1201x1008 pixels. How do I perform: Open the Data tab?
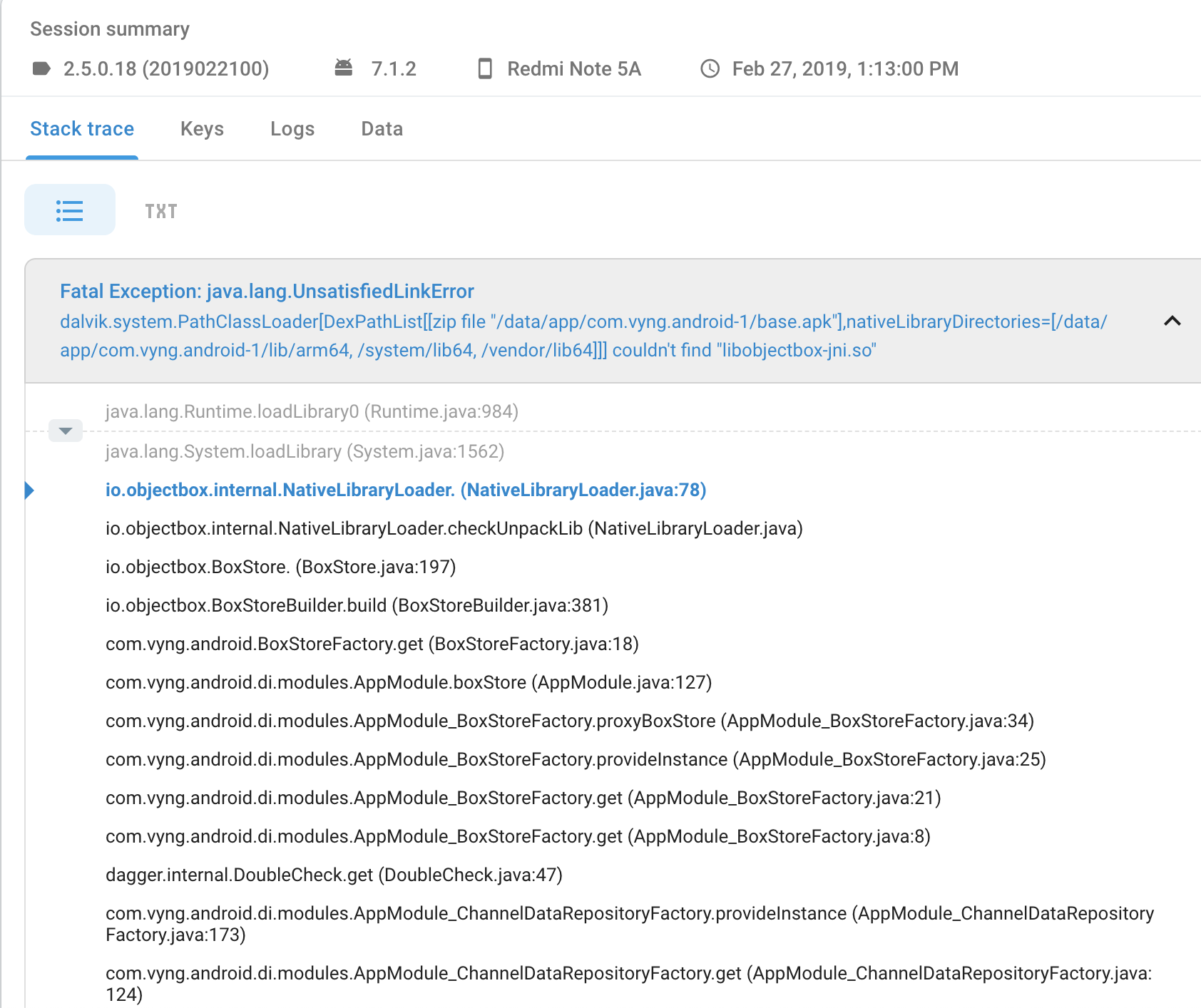tap(382, 129)
